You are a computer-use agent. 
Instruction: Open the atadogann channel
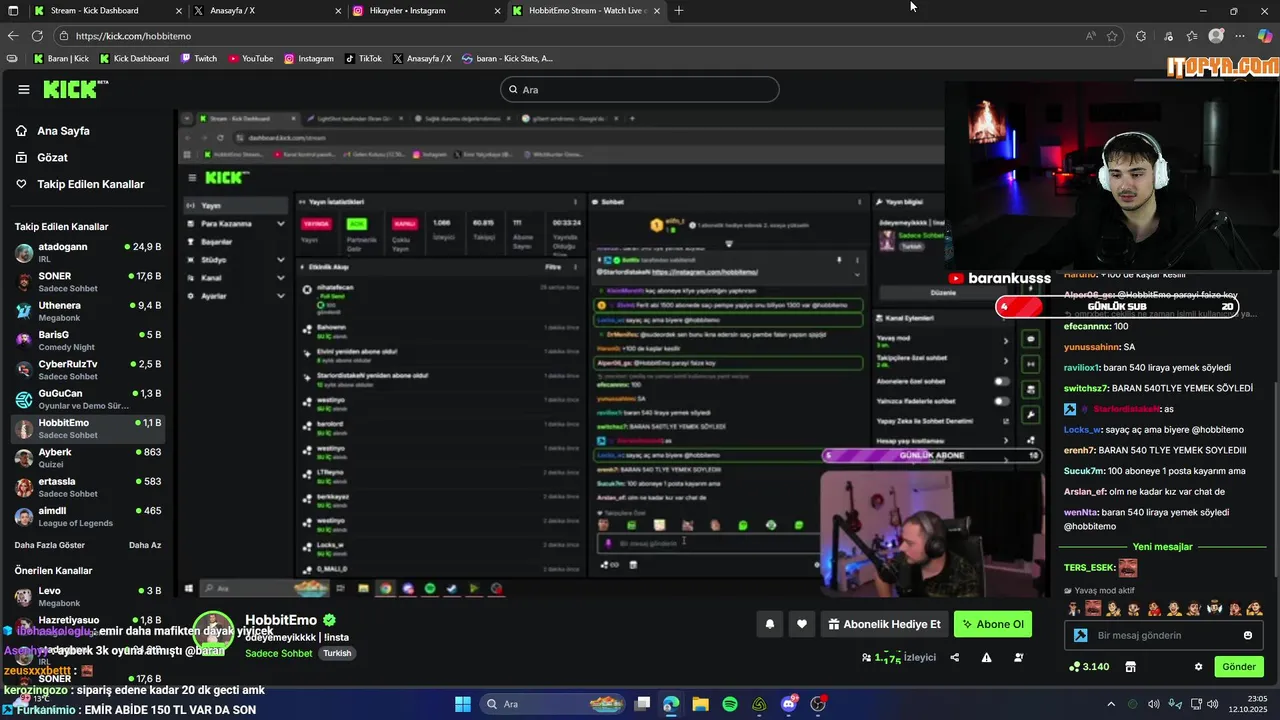click(x=88, y=252)
